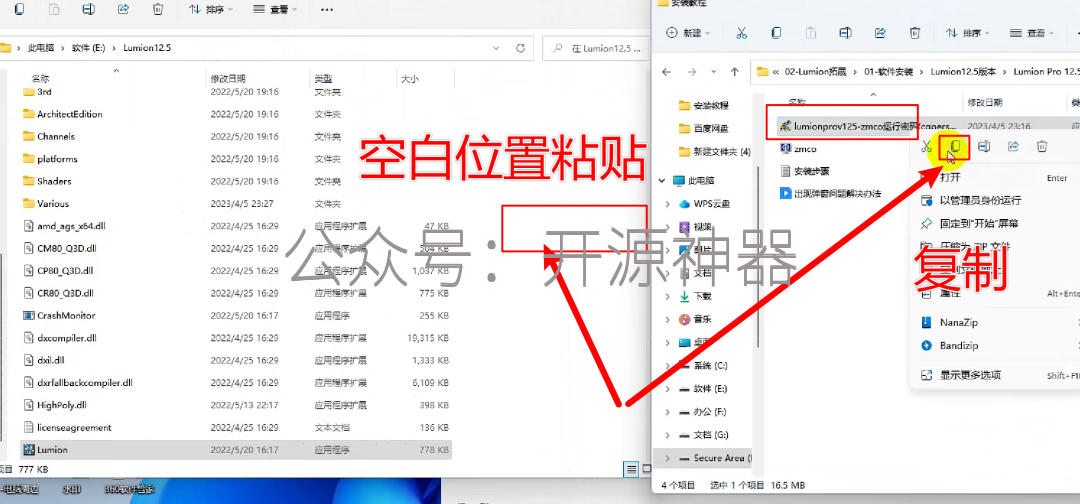Open the 排序 sort dropdown in right window

point(968,32)
